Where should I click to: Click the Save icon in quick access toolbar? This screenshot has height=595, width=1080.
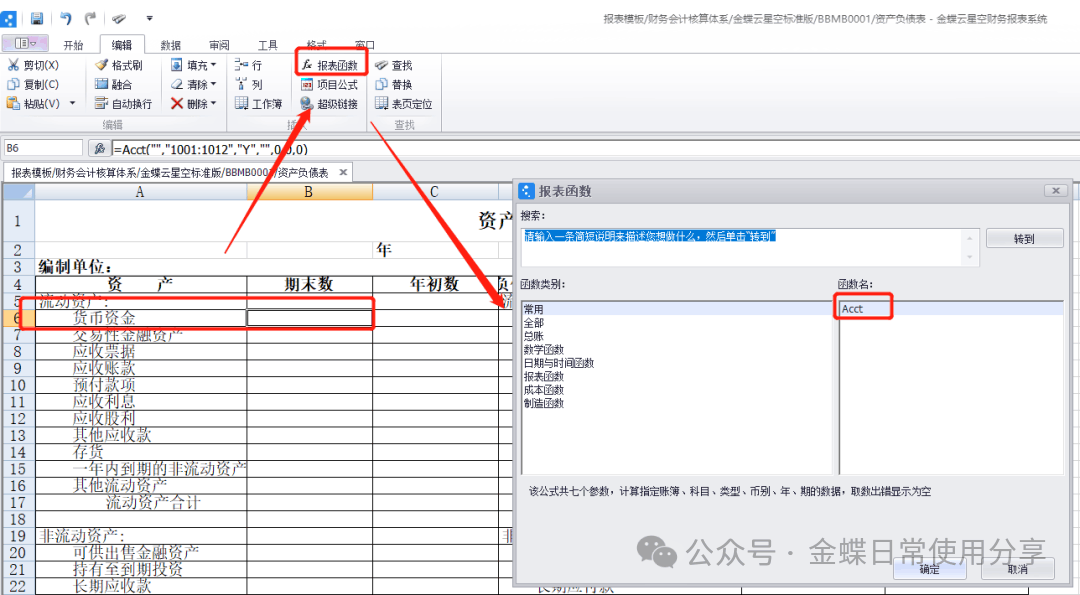coord(37,18)
